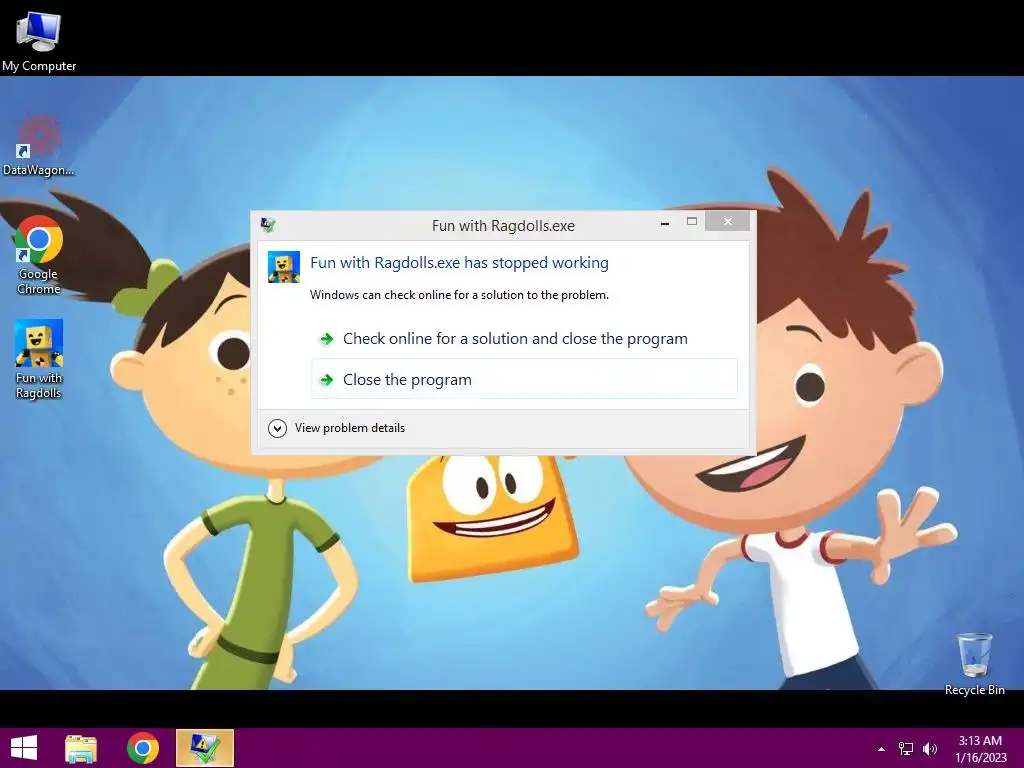Select the Fun with Ragdolls desktop icon
The height and width of the screenshot is (768, 1024).
coord(39,359)
